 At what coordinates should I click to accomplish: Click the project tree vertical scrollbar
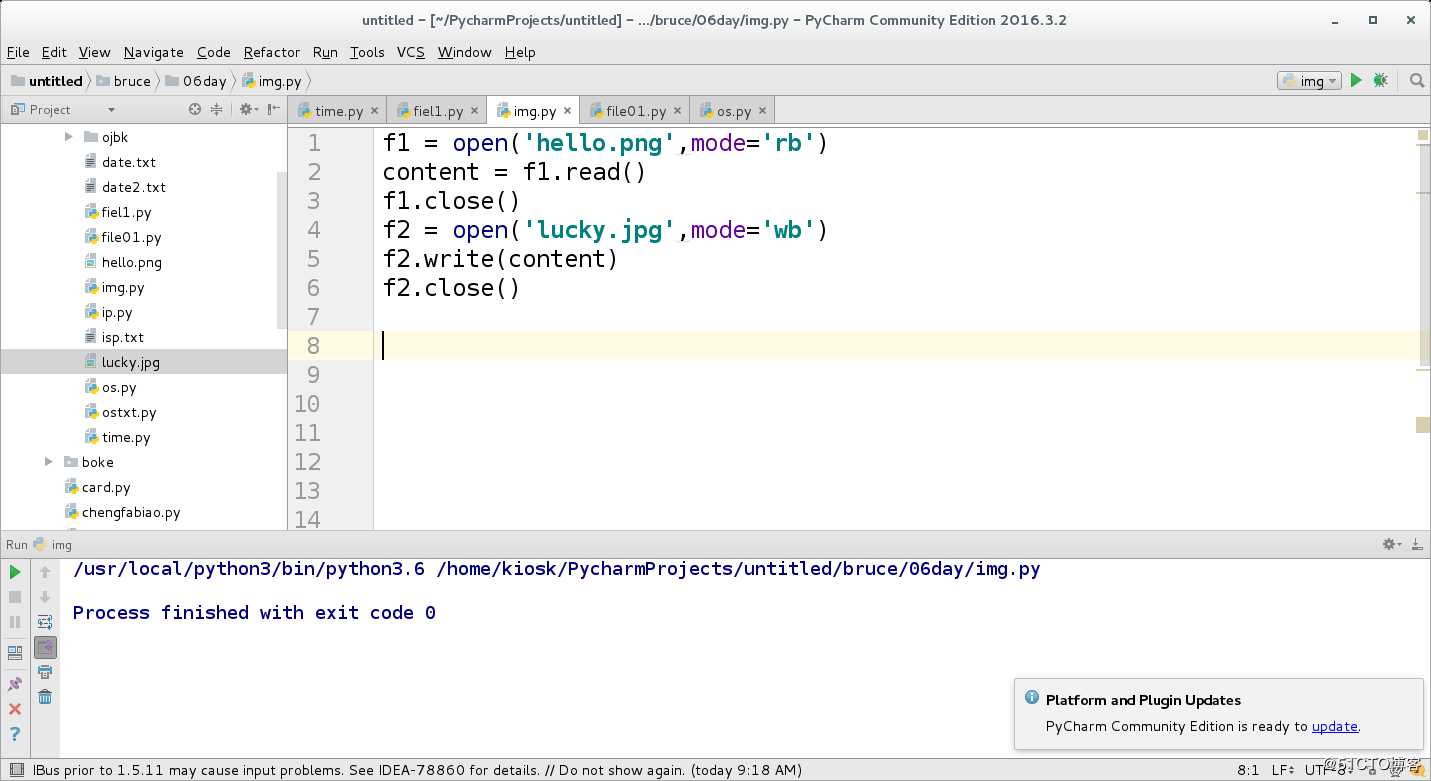281,250
